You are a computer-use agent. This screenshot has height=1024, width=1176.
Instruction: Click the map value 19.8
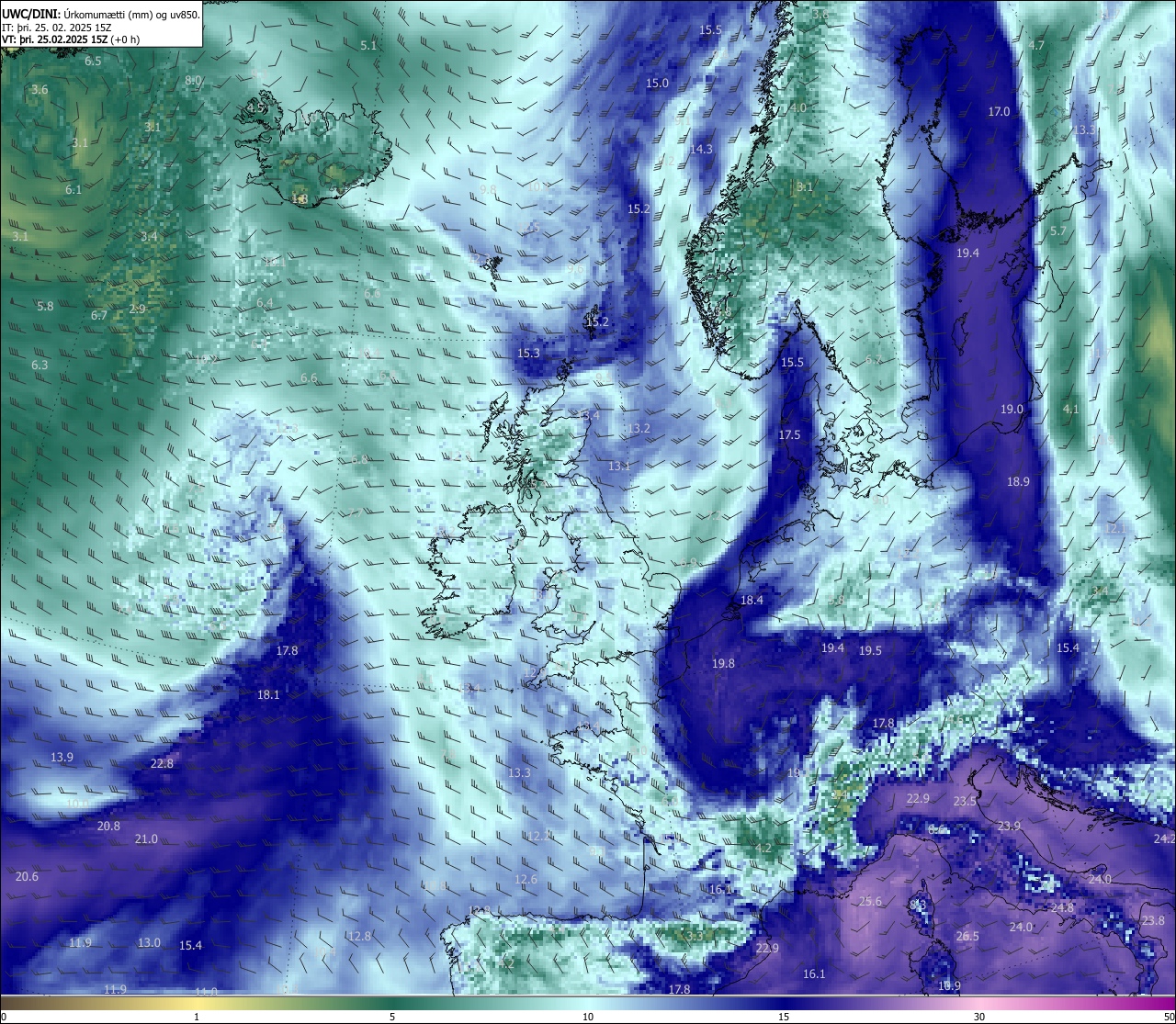(x=723, y=664)
